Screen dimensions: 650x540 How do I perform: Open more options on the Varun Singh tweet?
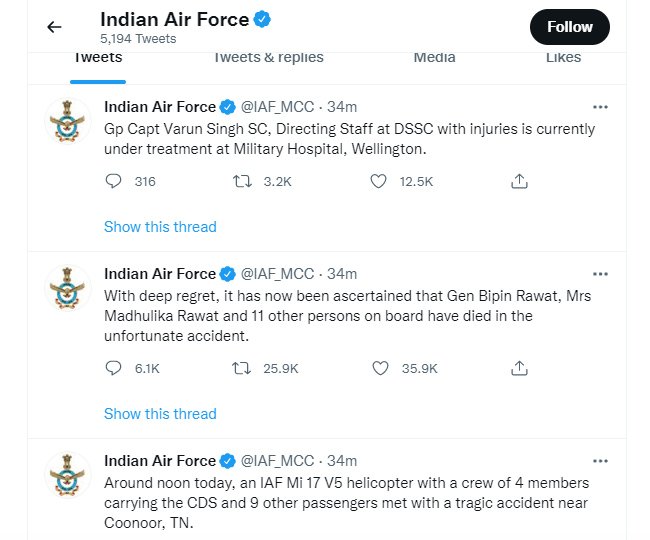[600, 107]
